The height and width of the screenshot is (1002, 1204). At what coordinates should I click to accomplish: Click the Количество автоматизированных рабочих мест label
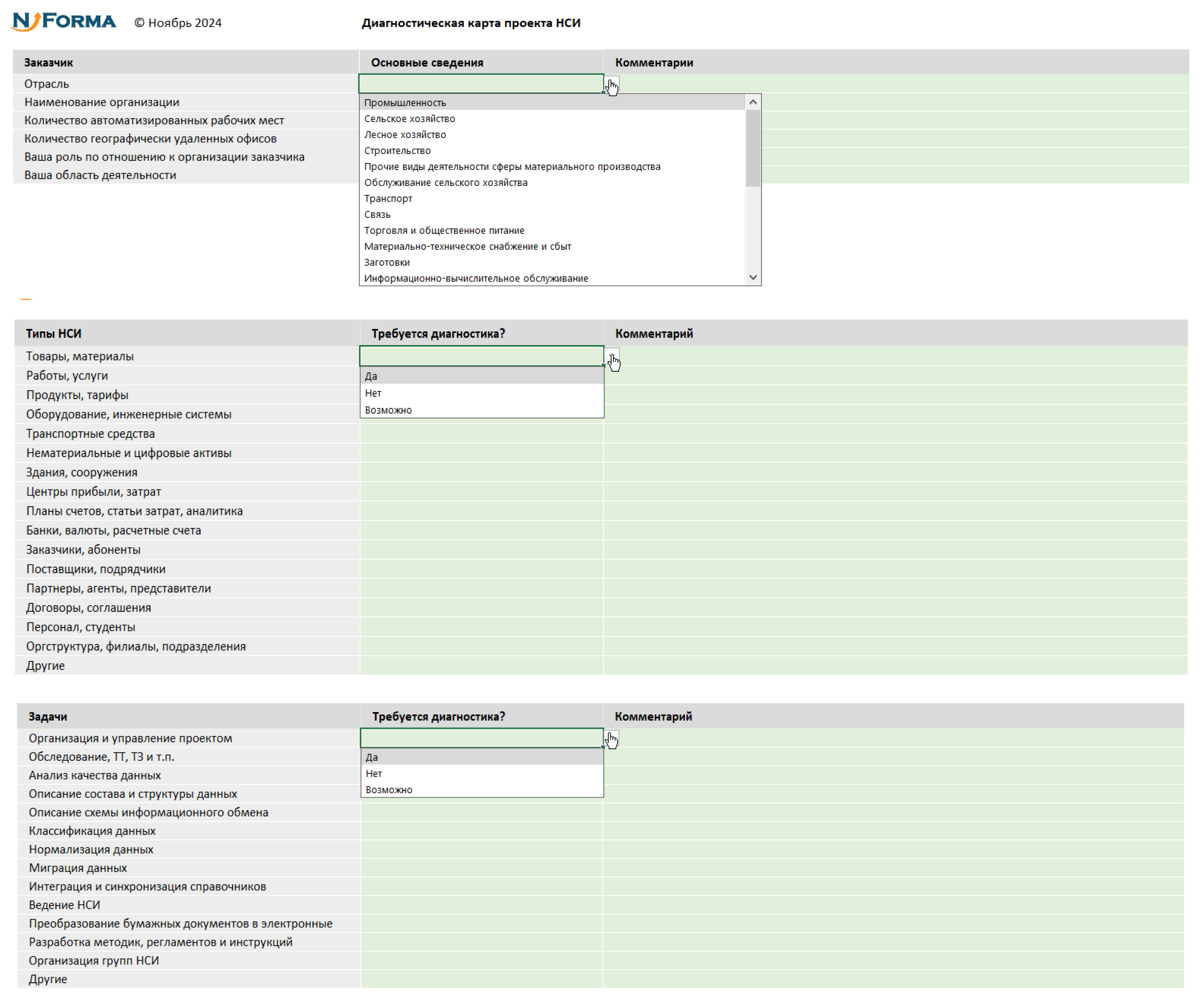coord(154,121)
